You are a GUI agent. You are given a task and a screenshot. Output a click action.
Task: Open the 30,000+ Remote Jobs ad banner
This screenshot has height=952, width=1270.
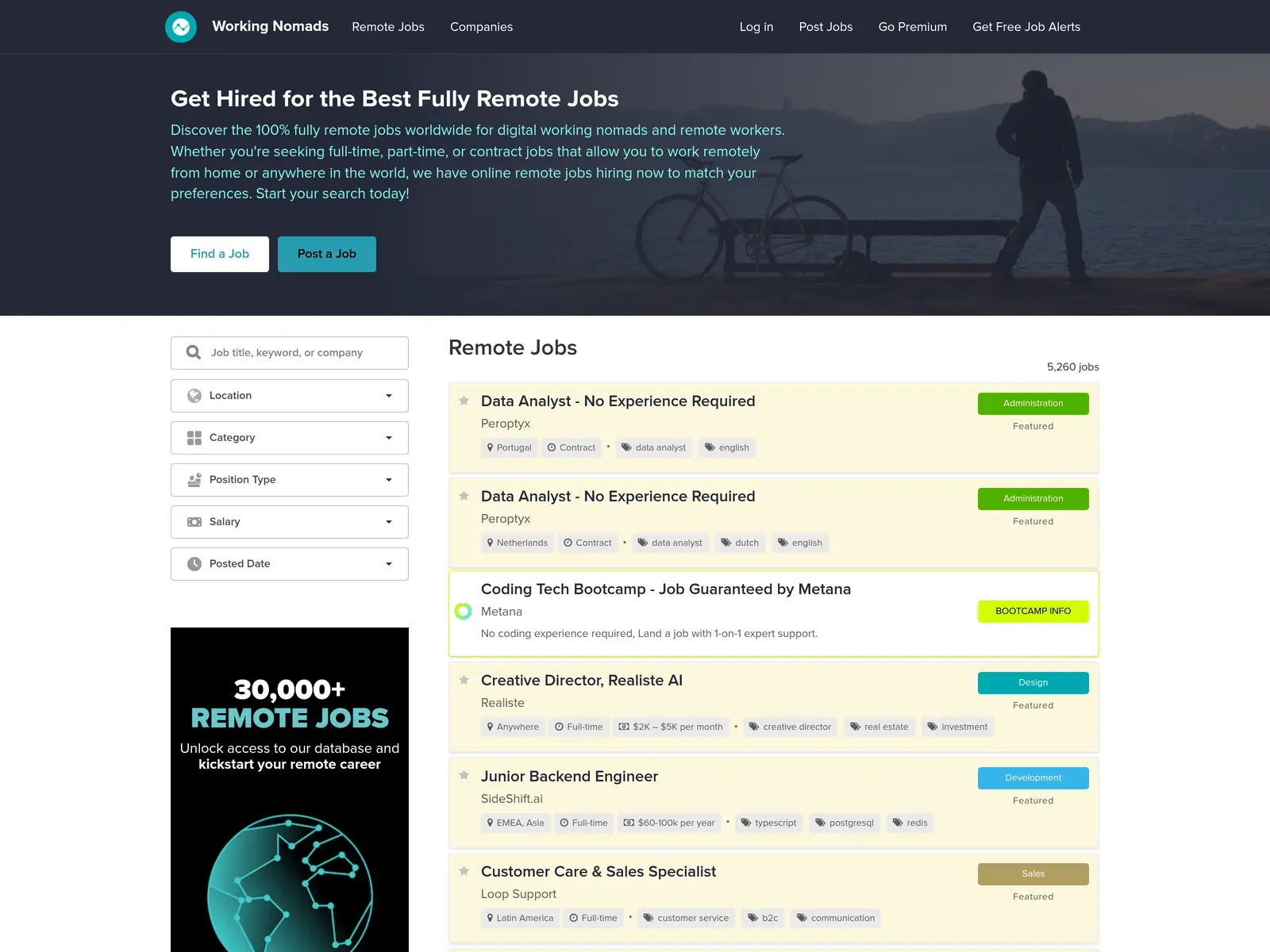(x=290, y=789)
